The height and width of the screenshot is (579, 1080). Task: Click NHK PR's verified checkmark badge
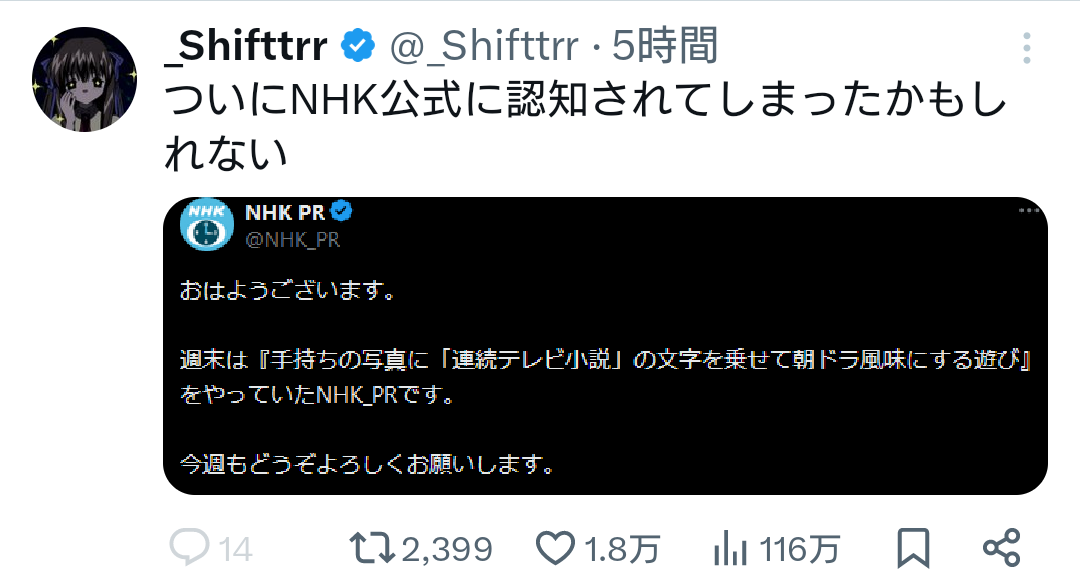pyautogui.click(x=342, y=212)
